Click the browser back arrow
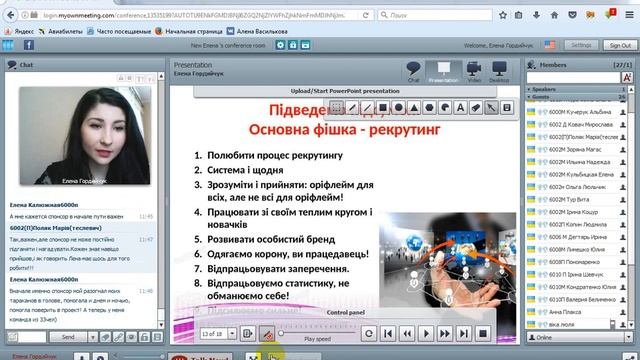 click(11, 15)
